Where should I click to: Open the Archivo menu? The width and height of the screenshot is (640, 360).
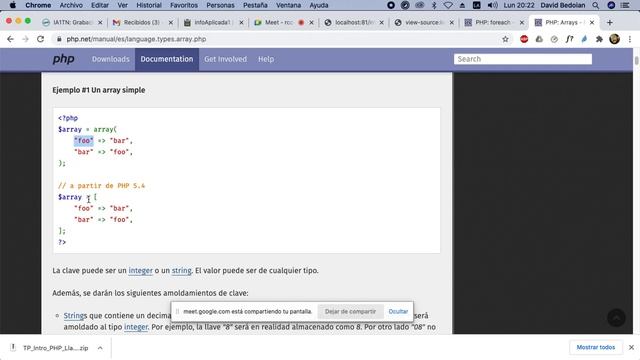[71, 5]
